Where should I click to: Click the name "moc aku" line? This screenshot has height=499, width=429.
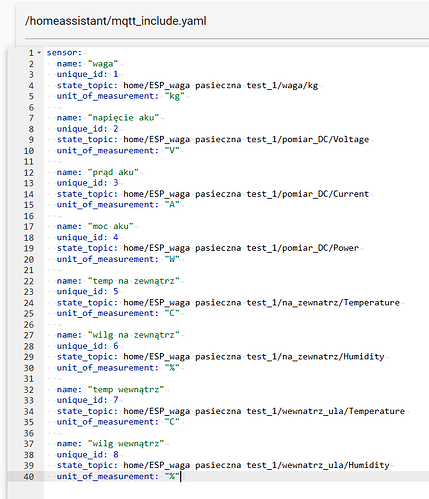click(x=95, y=226)
